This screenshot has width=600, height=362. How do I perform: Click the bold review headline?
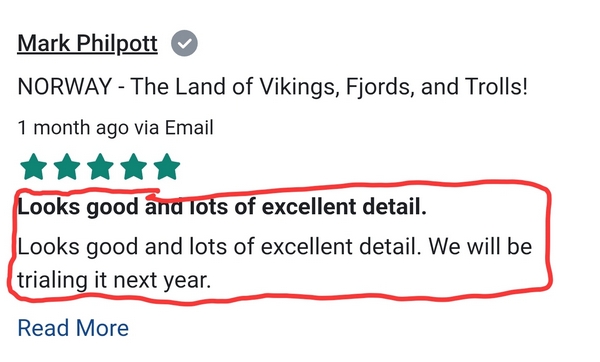222,207
